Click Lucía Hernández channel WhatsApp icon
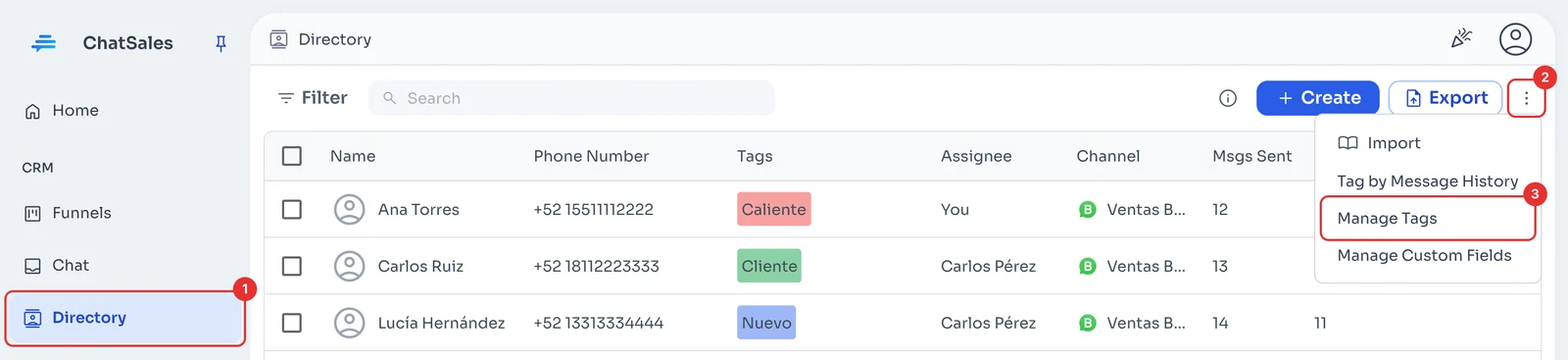Viewport: 1568px width, 360px height. [x=1087, y=323]
